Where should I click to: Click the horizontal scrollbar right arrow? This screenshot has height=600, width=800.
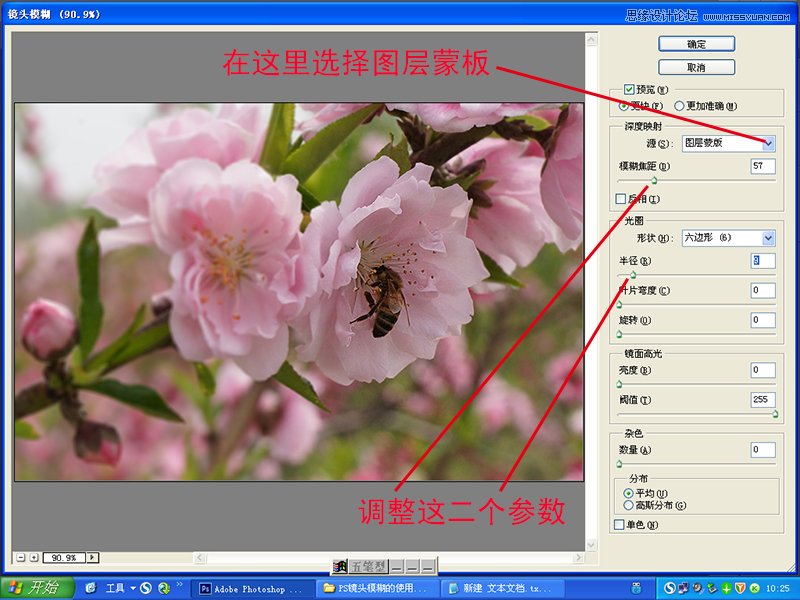578,558
